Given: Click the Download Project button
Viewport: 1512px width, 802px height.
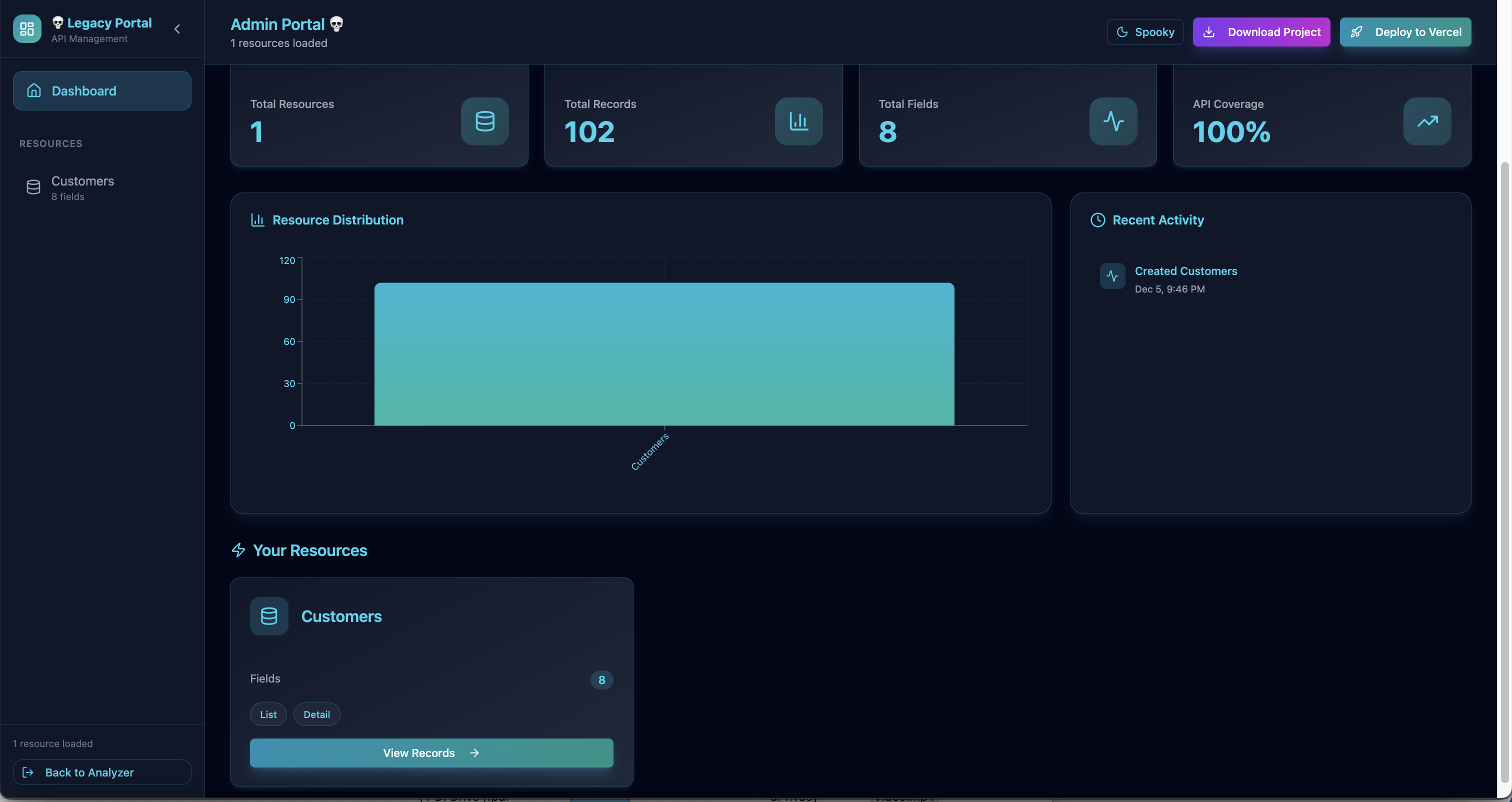Looking at the screenshot, I should [1261, 31].
